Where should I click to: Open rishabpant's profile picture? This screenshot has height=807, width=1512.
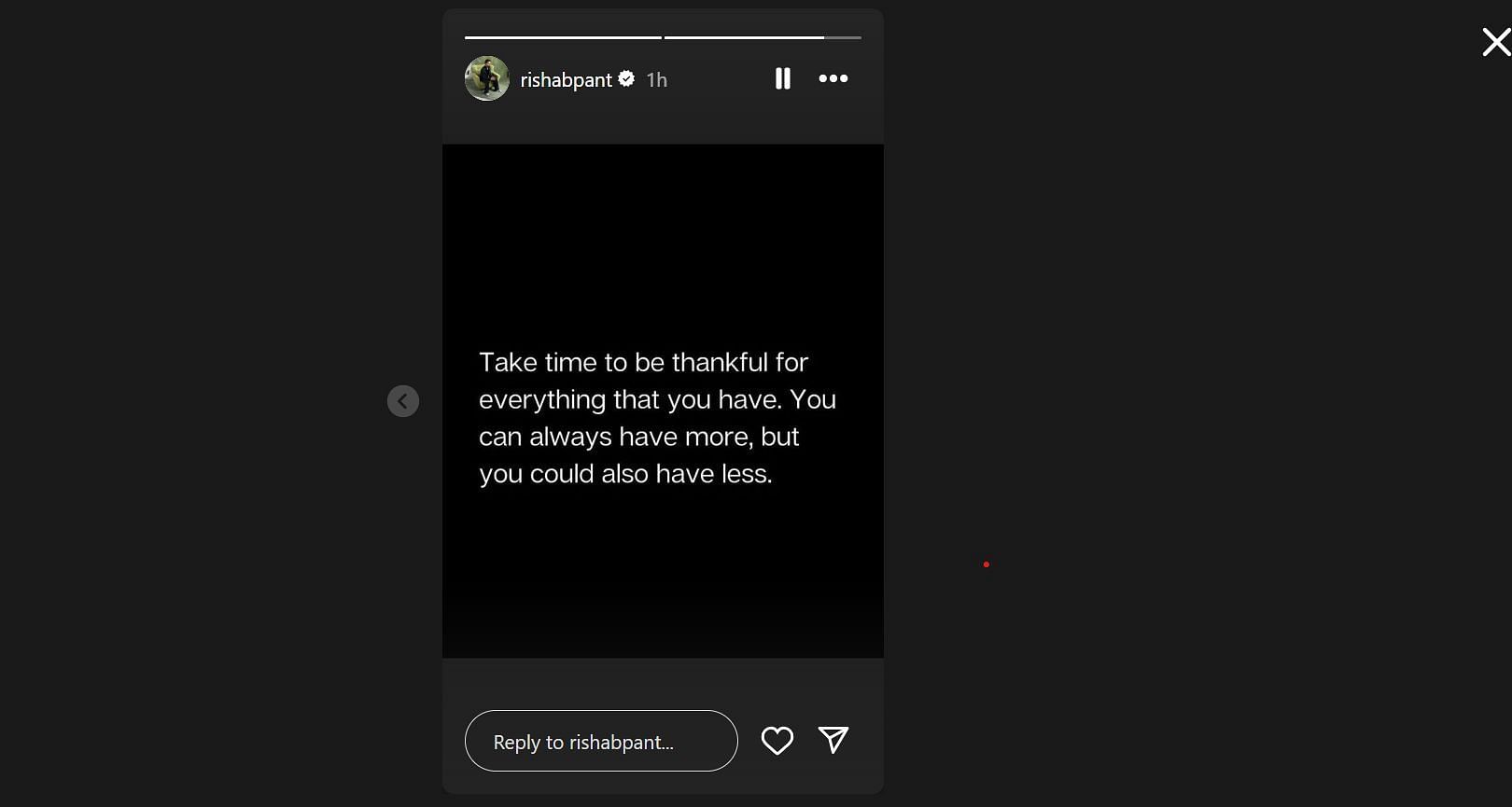(x=487, y=78)
